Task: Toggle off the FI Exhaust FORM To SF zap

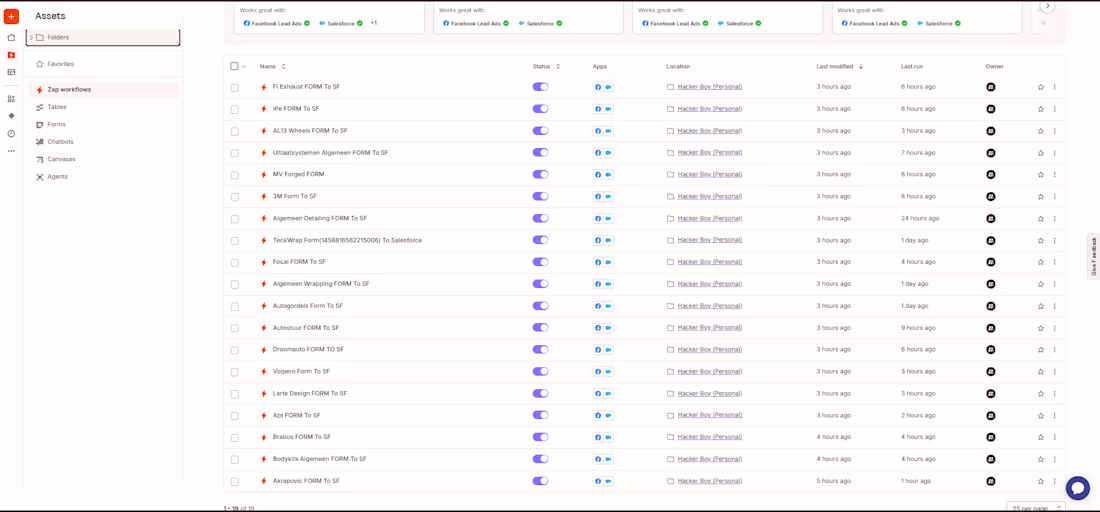Action: coord(540,87)
